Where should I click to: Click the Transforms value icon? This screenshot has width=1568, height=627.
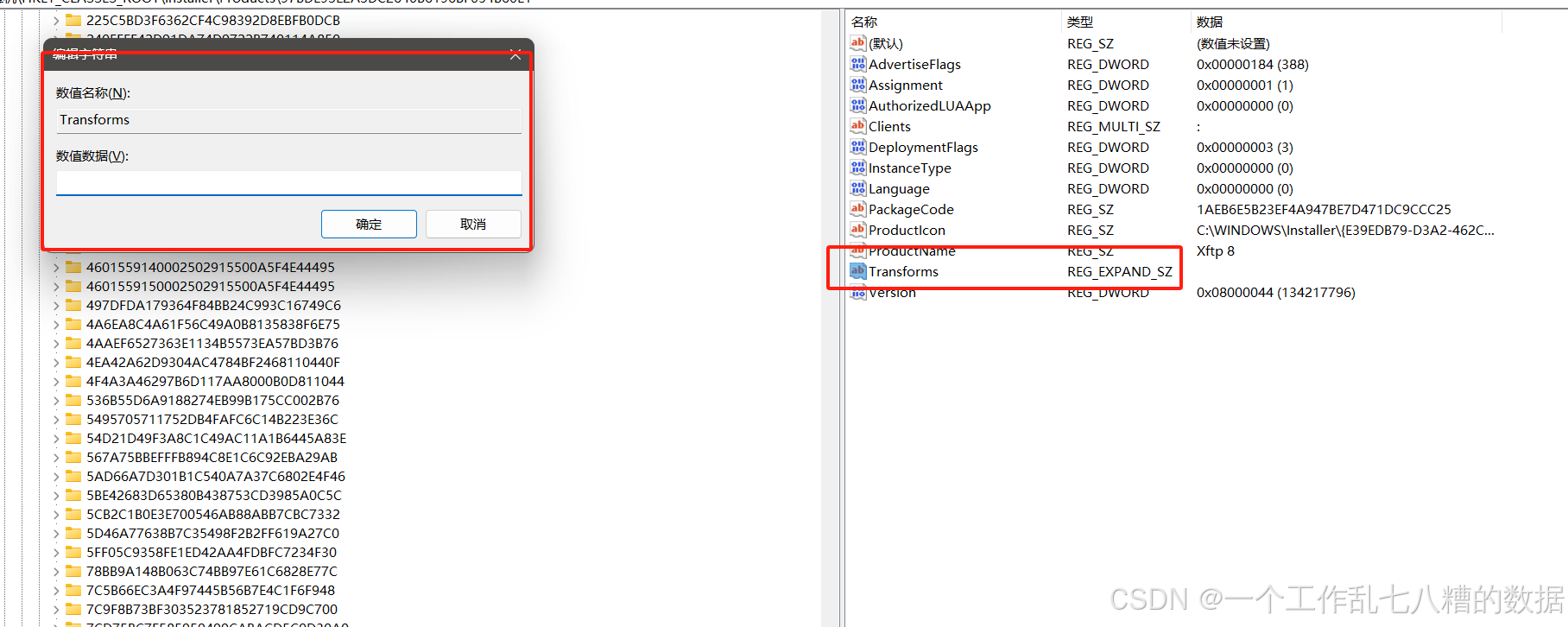(857, 271)
